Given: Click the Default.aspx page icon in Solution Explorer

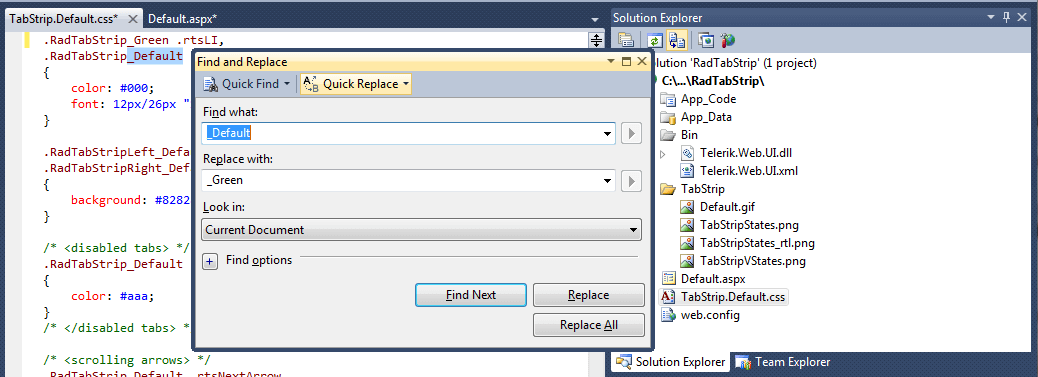Looking at the screenshot, I should (669, 278).
